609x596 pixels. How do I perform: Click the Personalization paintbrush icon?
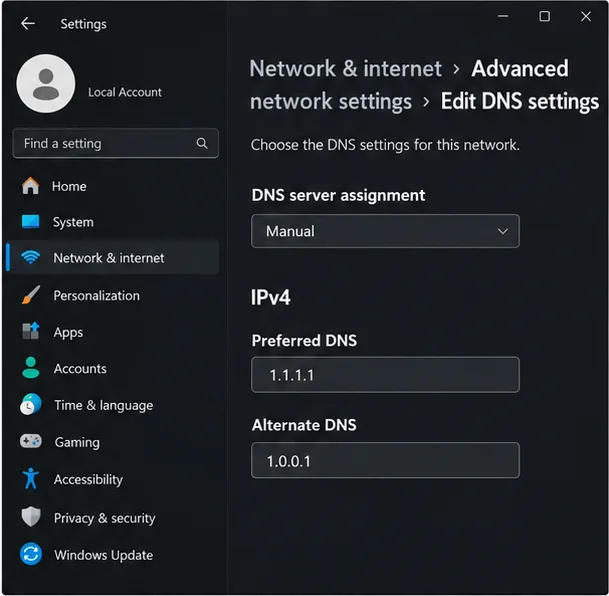click(31, 295)
